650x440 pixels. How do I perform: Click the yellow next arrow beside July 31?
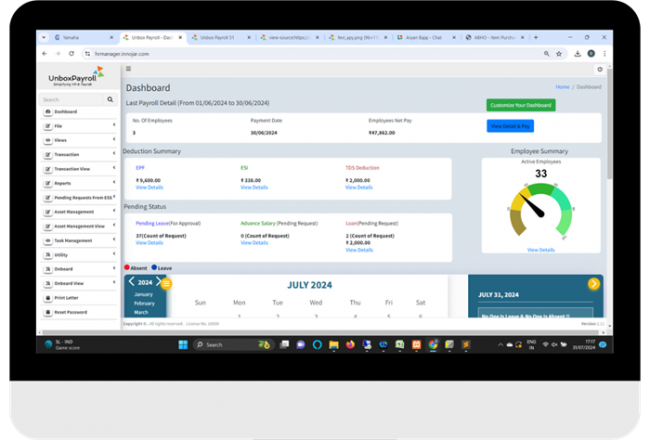click(594, 284)
